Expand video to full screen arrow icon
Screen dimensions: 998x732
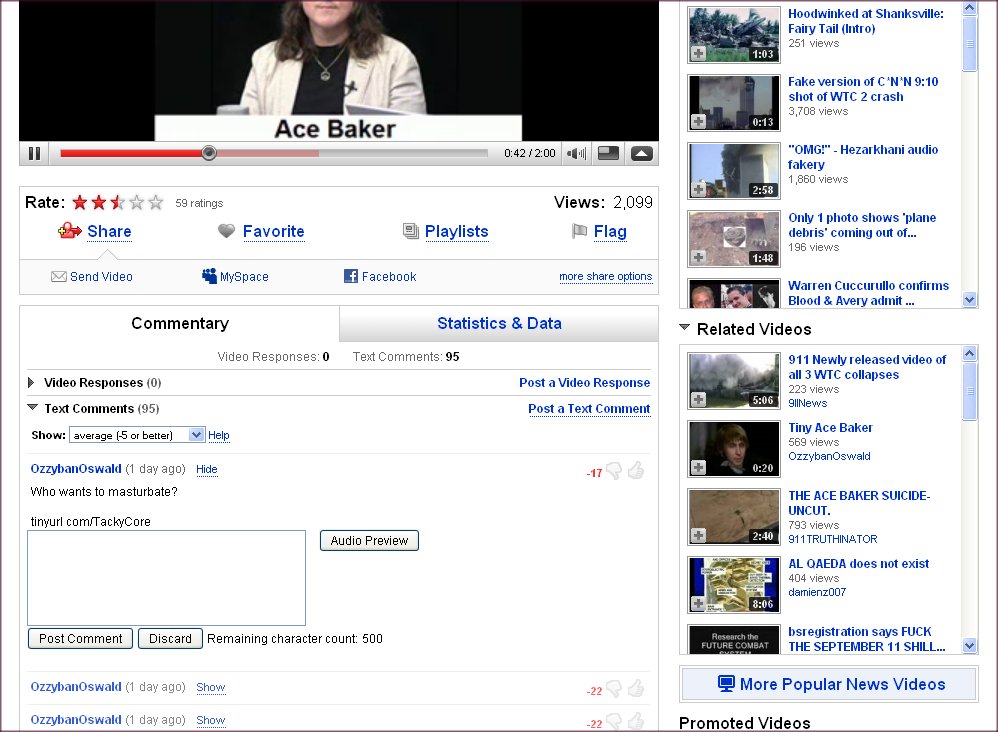tap(642, 153)
